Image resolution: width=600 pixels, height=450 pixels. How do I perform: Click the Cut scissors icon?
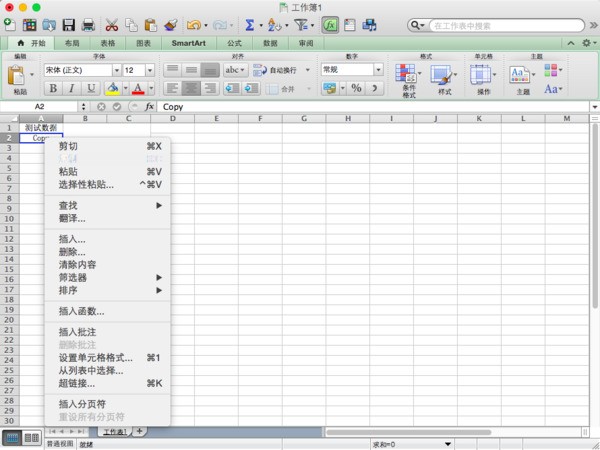point(113,24)
